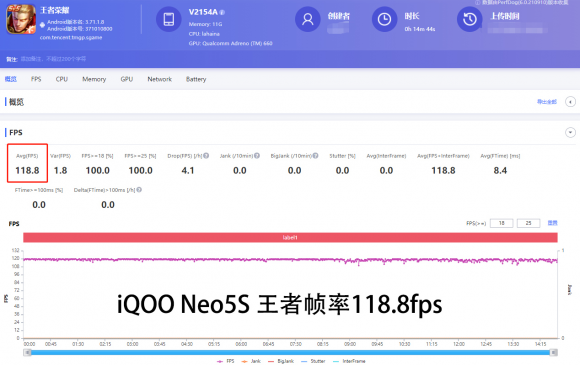Open the help icon next to BigJank
Viewport: 580px width, 365px height.
click(315, 156)
